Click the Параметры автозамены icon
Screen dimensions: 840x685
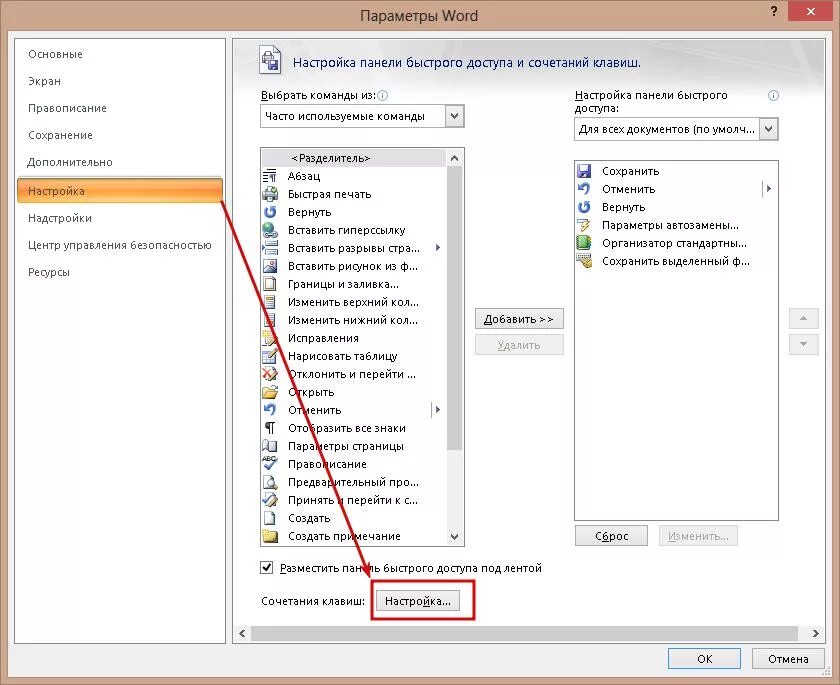pyautogui.click(x=584, y=225)
